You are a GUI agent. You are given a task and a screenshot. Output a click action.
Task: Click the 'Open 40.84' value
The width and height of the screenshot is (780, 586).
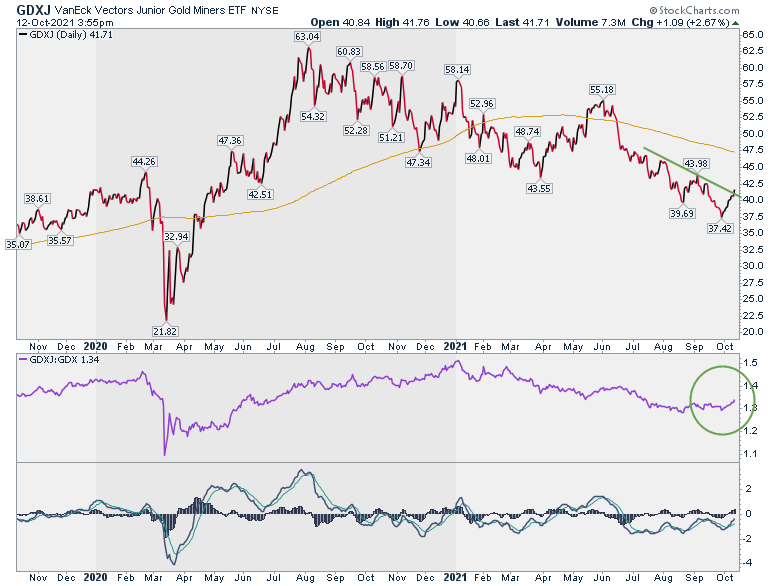tap(340, 22)
